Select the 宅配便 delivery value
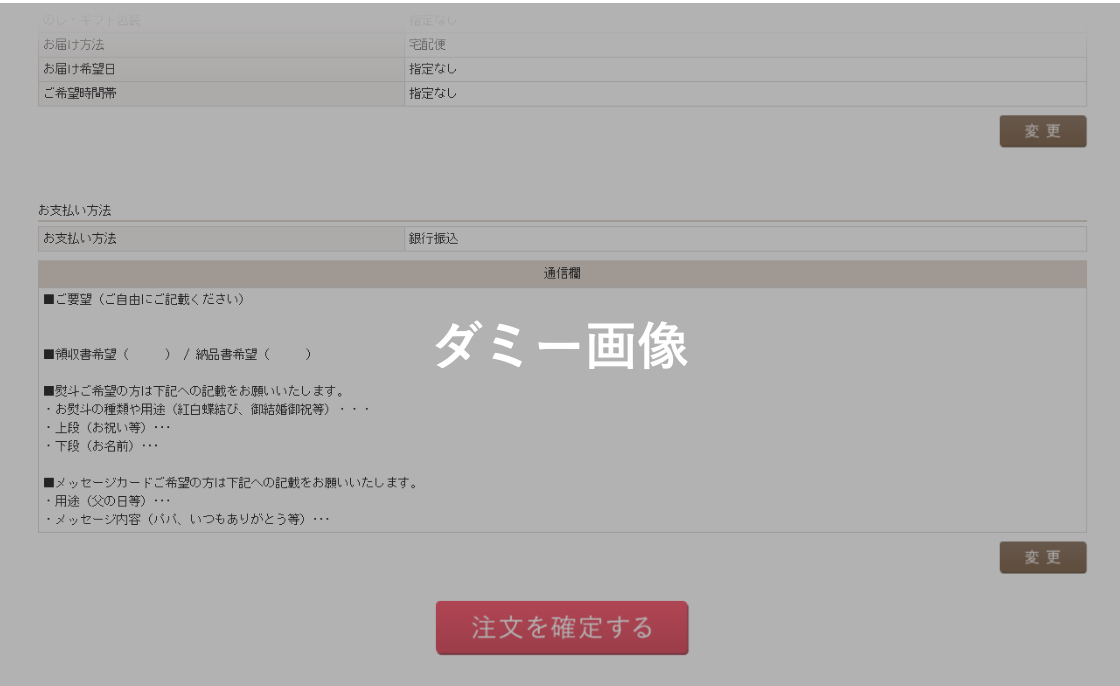The height and width of the screenshot is (686, 1120). pyautogui.click(x=426, y=45)
